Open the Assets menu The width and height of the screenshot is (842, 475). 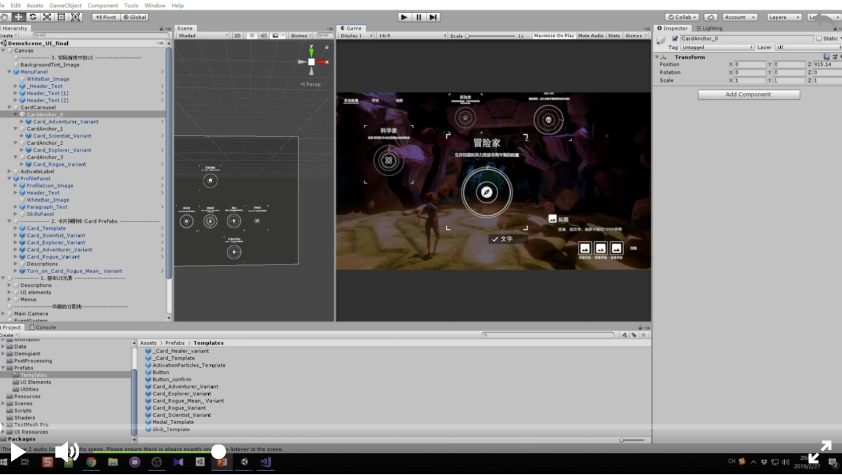pyautogui.click(x=34, y=5)
